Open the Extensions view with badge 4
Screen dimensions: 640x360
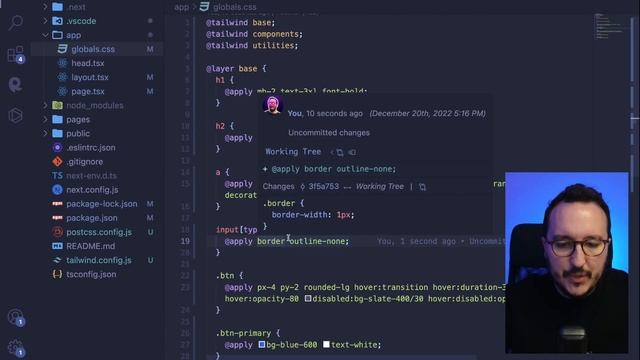click(16, 54)
